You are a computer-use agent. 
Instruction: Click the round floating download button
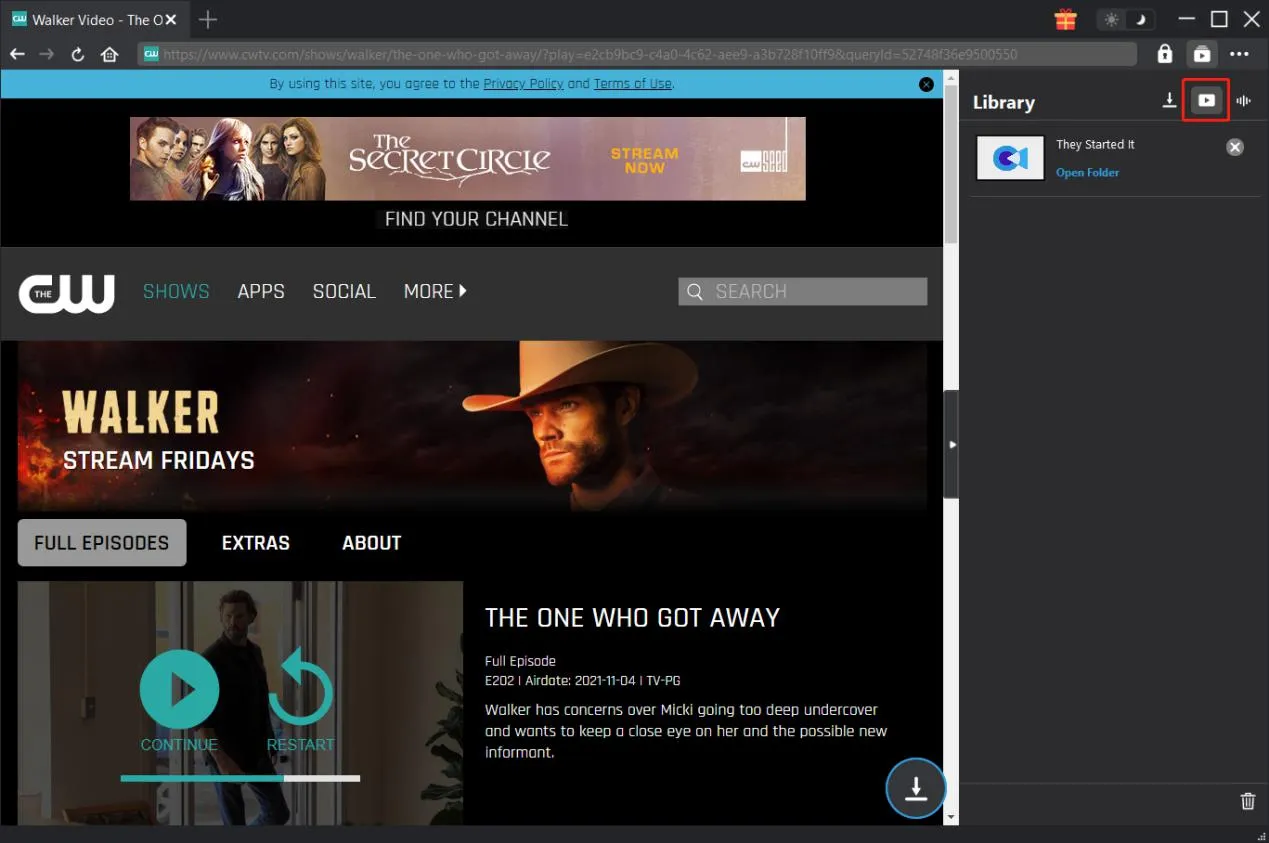pos(915,789)
